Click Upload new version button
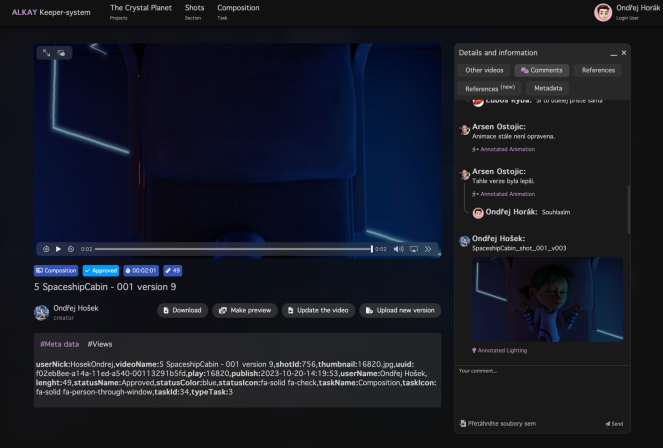663x448 pixels. click(x=400, y=310)
